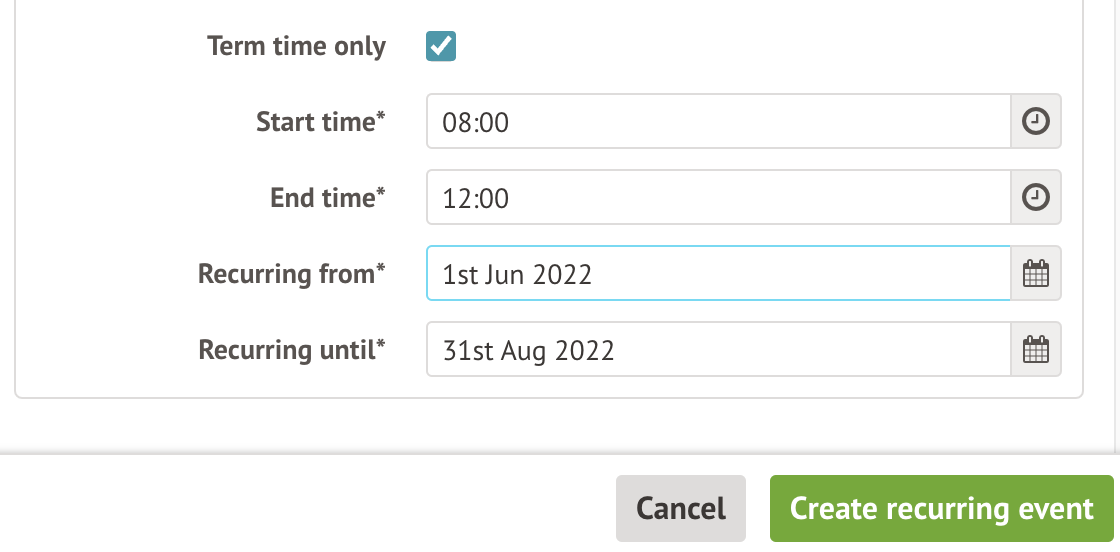Focus the End time field showing 12:00
Screen dimensions: 1120x552
(718, 198)
